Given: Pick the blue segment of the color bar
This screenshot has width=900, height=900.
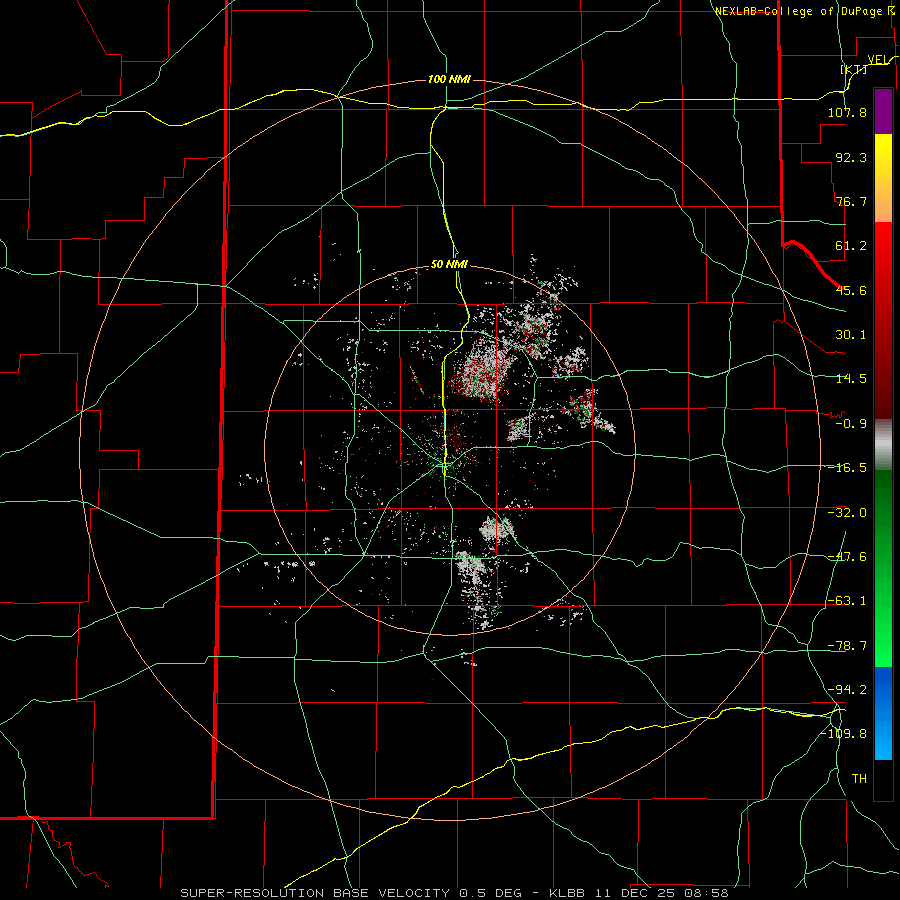Looking at the screenshot, I should click(x=883, y=713).
